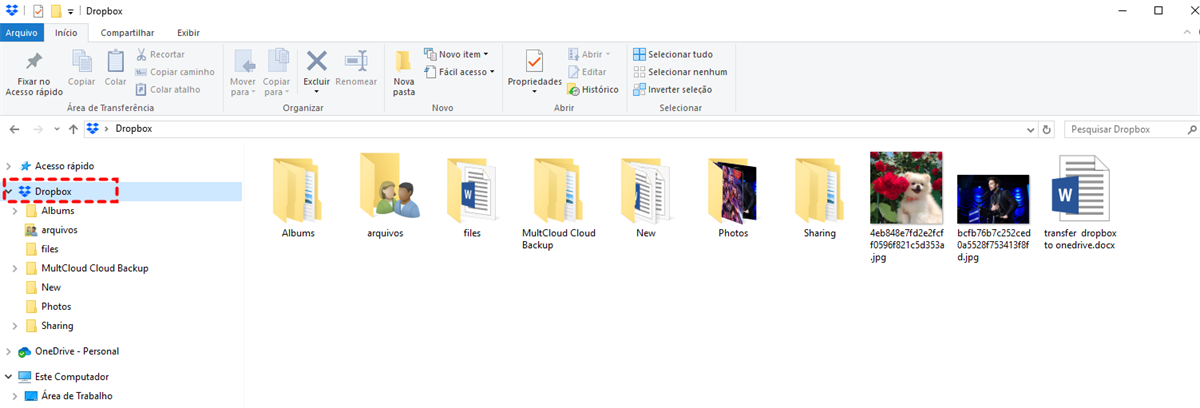This screenshot has width=1200, height=408.
Task: Select arquivos in navigation tree
Action: [59, 229]
